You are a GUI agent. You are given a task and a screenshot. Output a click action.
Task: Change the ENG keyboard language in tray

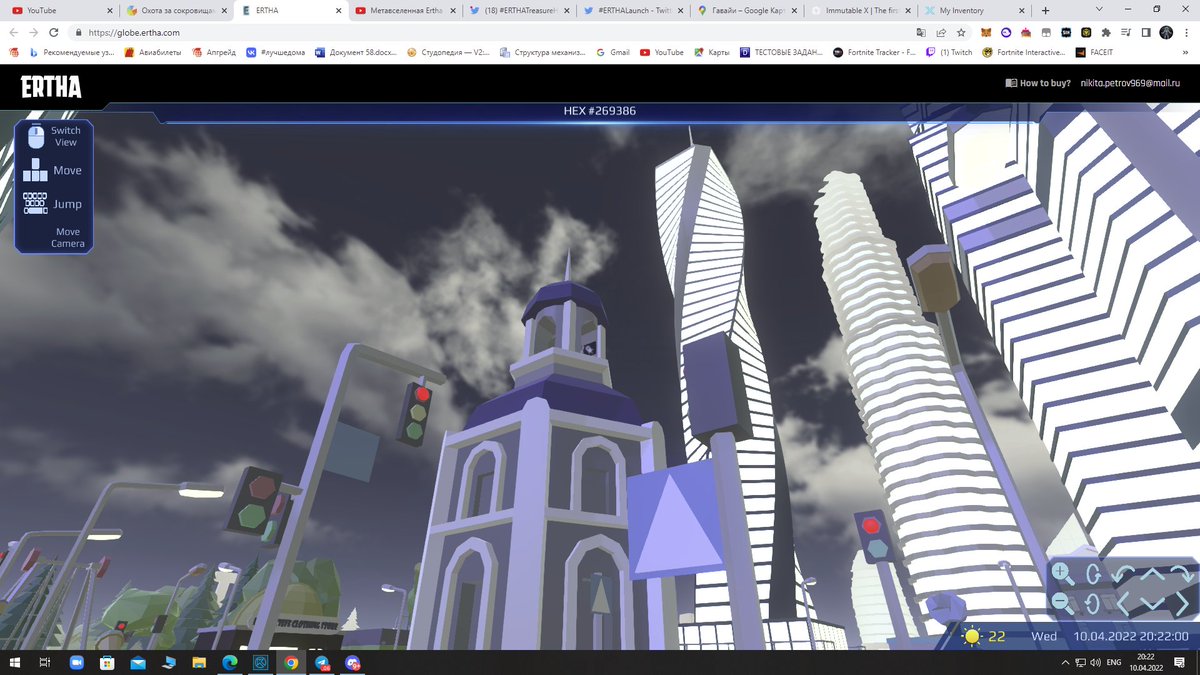pos(1113,663)
